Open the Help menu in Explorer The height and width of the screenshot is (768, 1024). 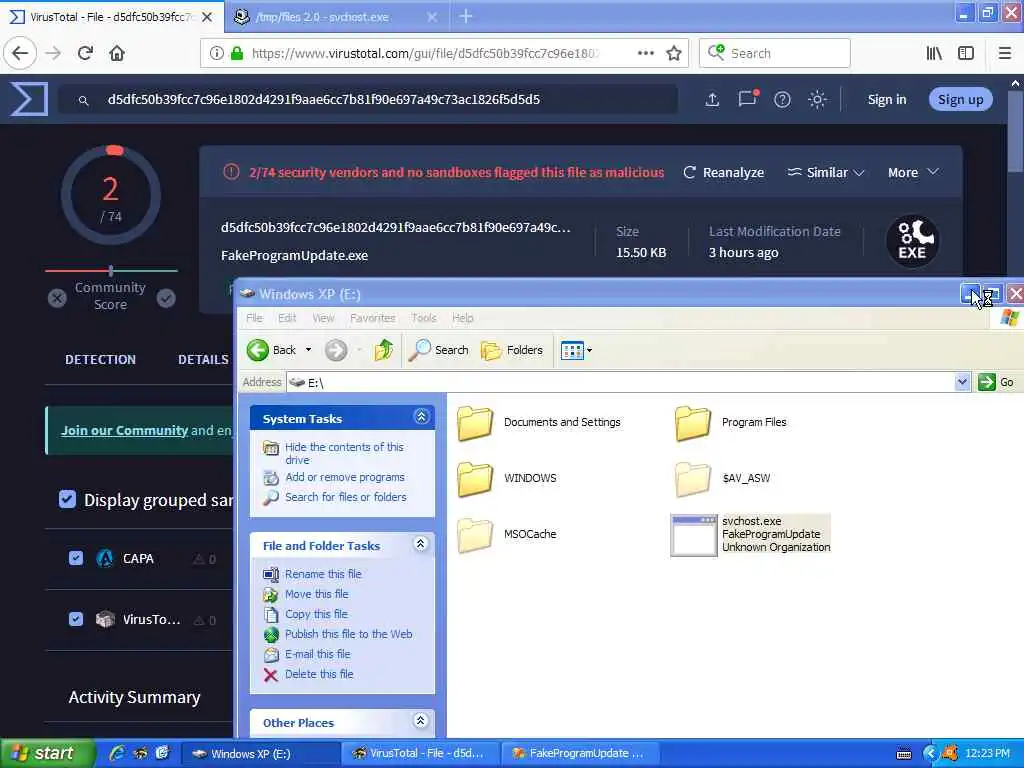[462, 318]
